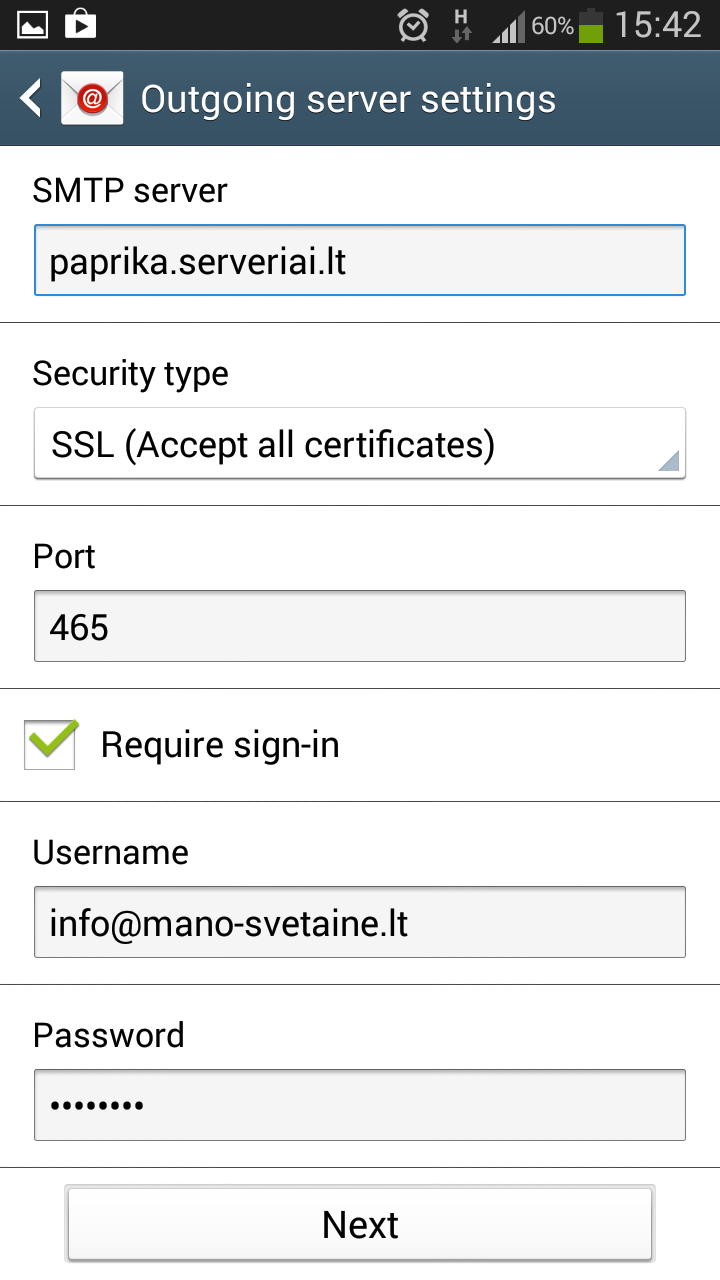Screen dimensions: 720x1280
Task: Tap the Require sign-in label
Action: (x=220, y=745)
